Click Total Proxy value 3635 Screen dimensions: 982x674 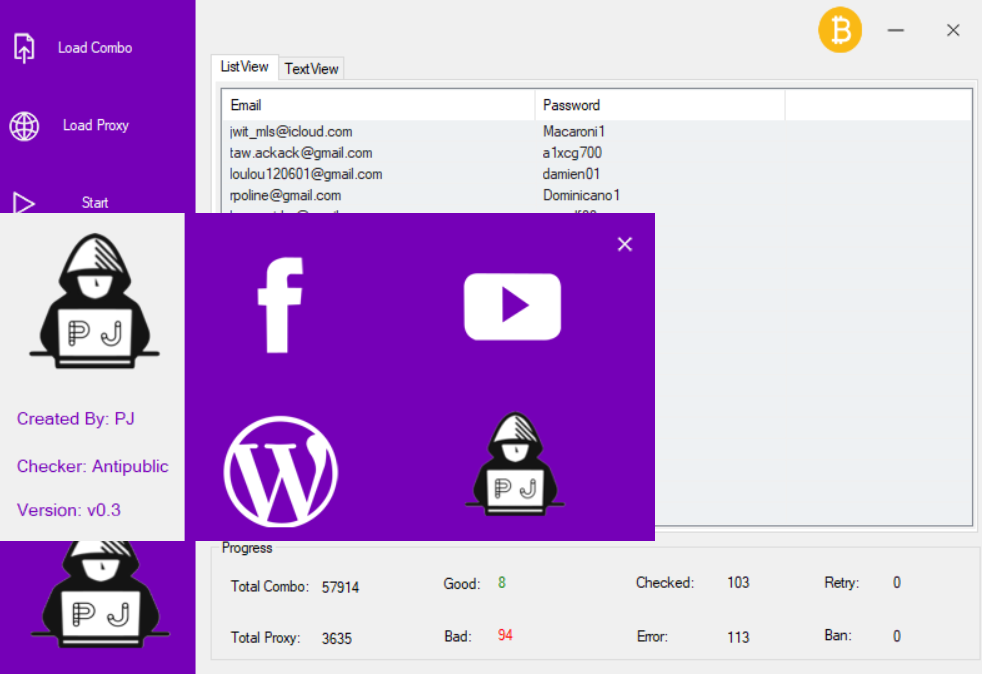[337, 638]
